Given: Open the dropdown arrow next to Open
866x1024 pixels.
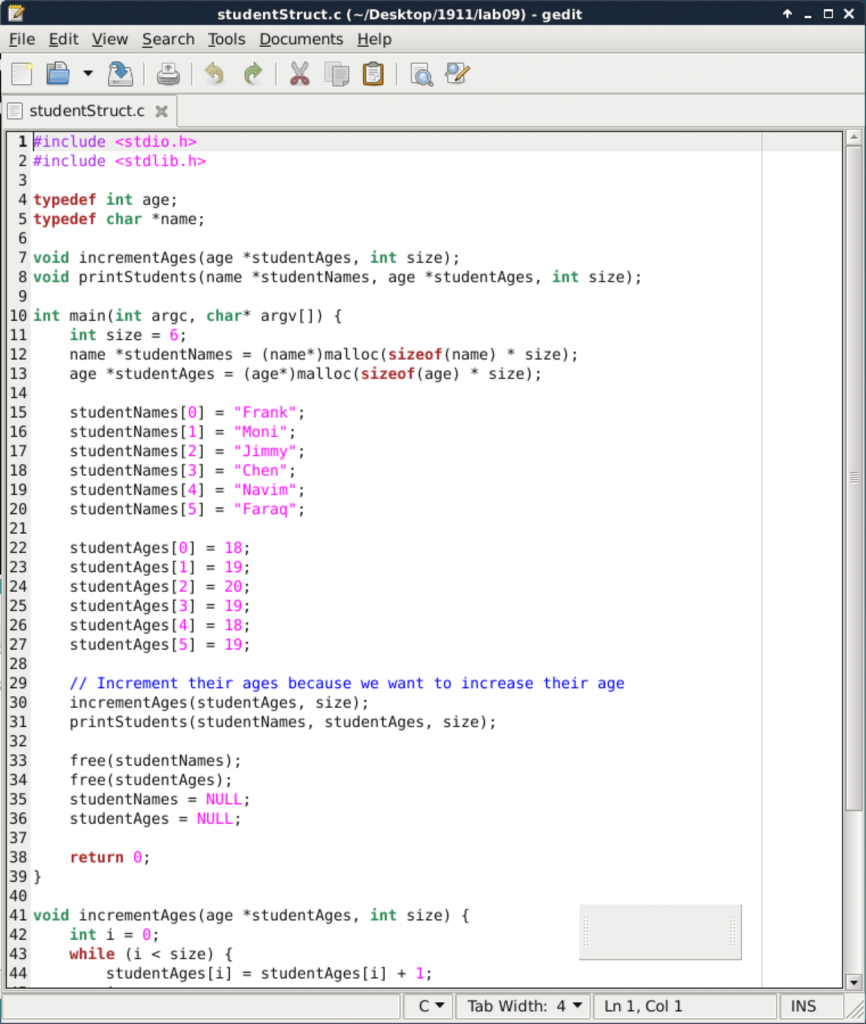Looking at the screenshot, I should [x=85, y=73].
